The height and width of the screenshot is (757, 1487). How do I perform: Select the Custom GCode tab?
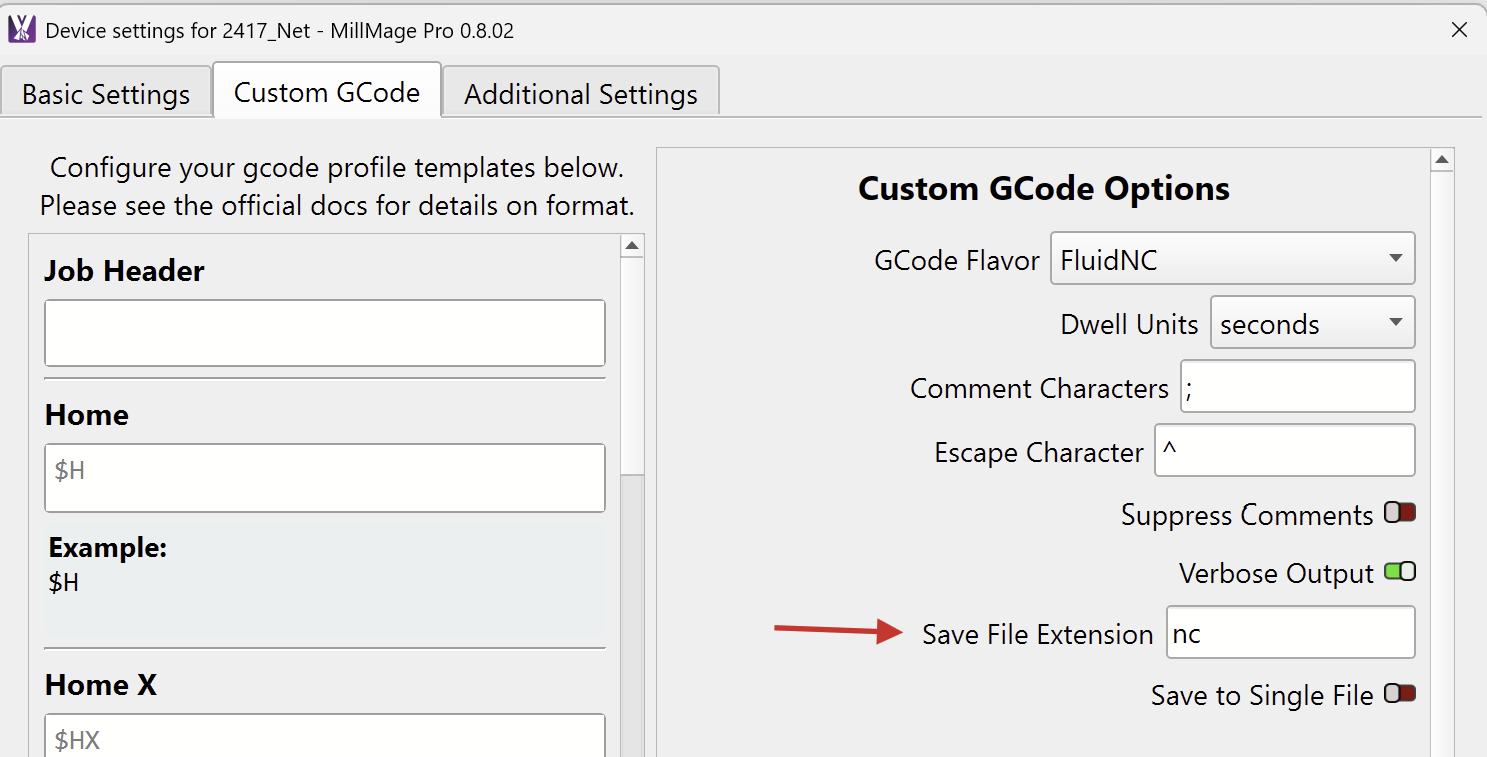pyautogui.click(x=327, y=92)
